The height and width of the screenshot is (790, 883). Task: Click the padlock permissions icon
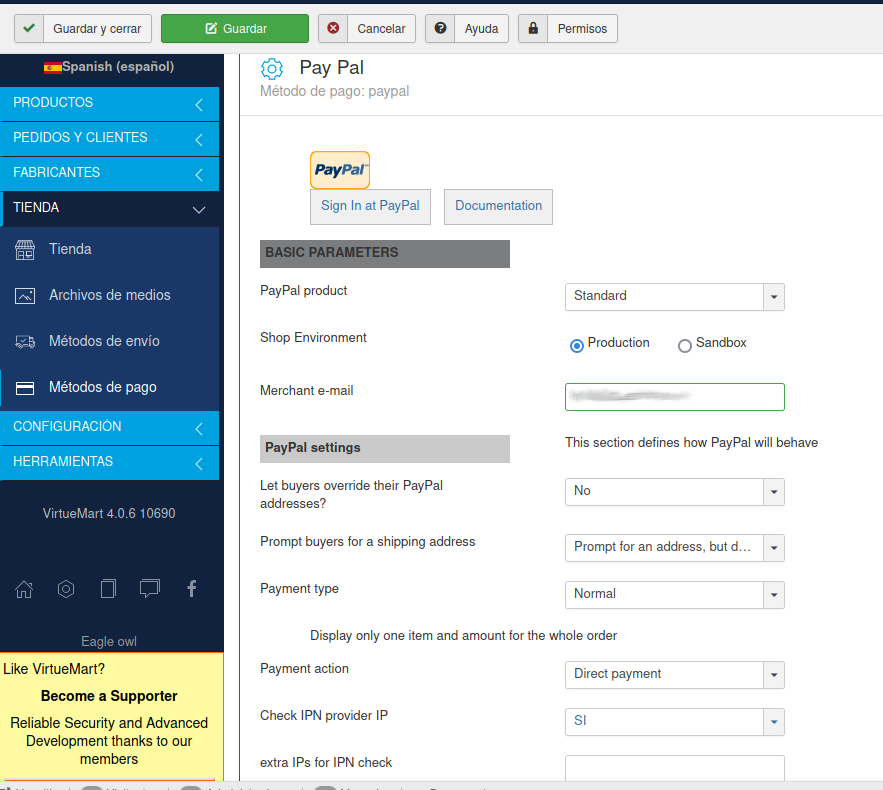[x=533, y=28]
